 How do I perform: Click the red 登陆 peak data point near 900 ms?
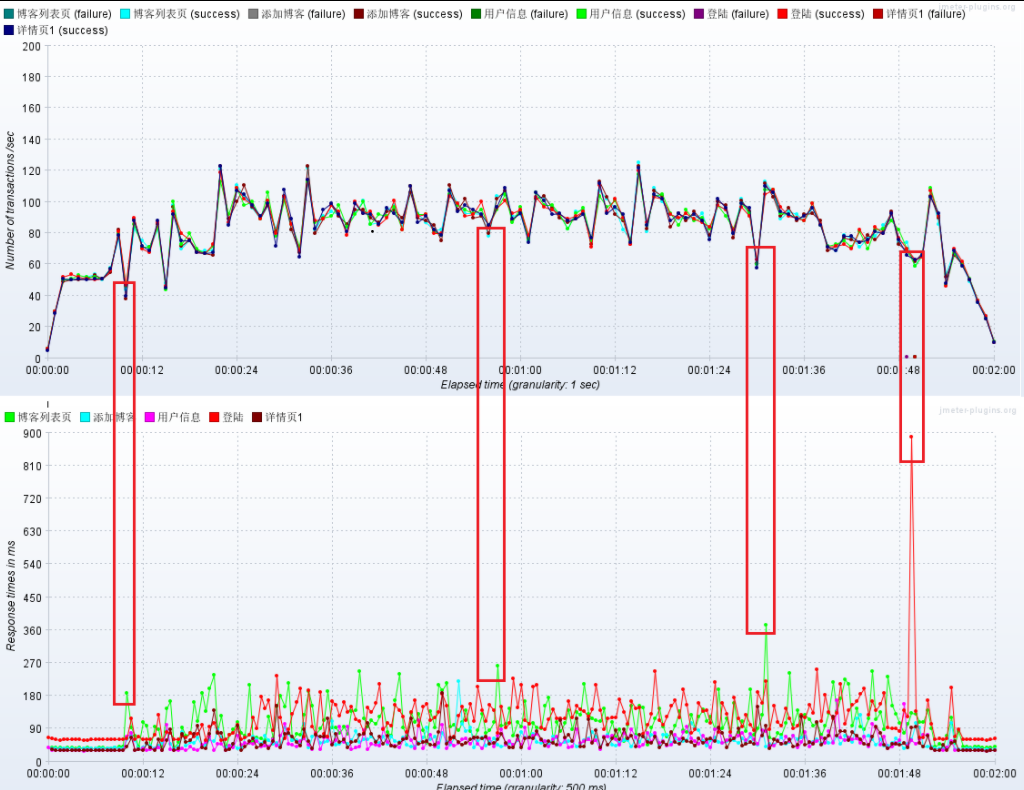(911, 437)
